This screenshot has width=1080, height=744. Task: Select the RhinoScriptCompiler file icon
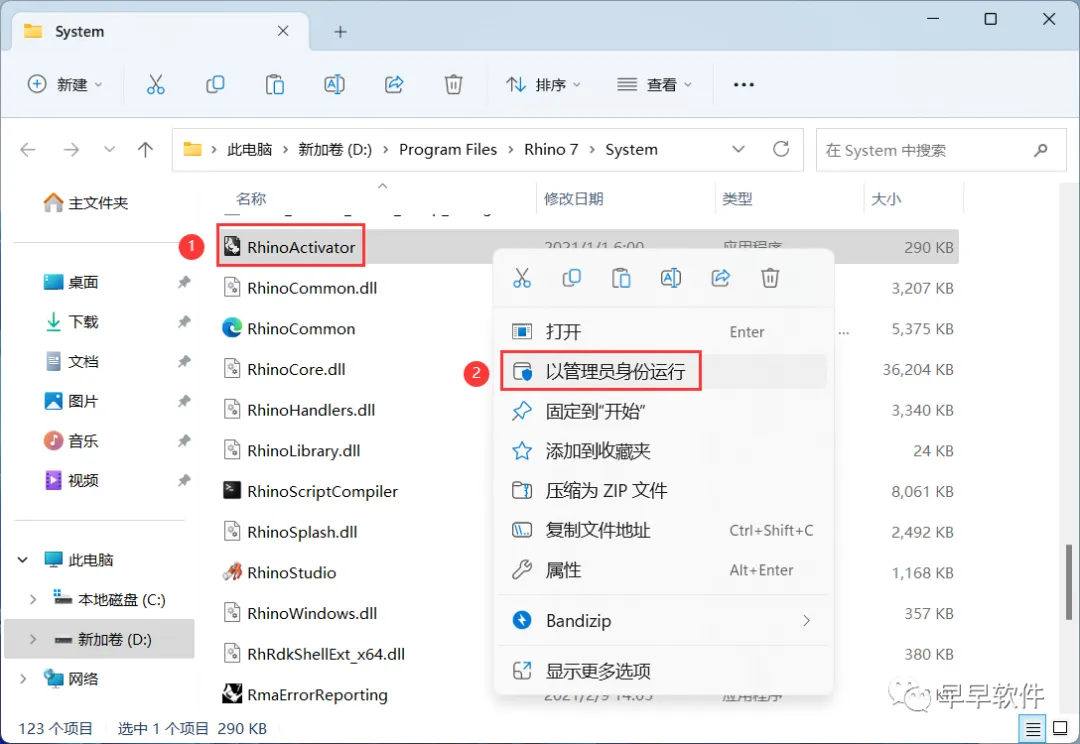232,490
